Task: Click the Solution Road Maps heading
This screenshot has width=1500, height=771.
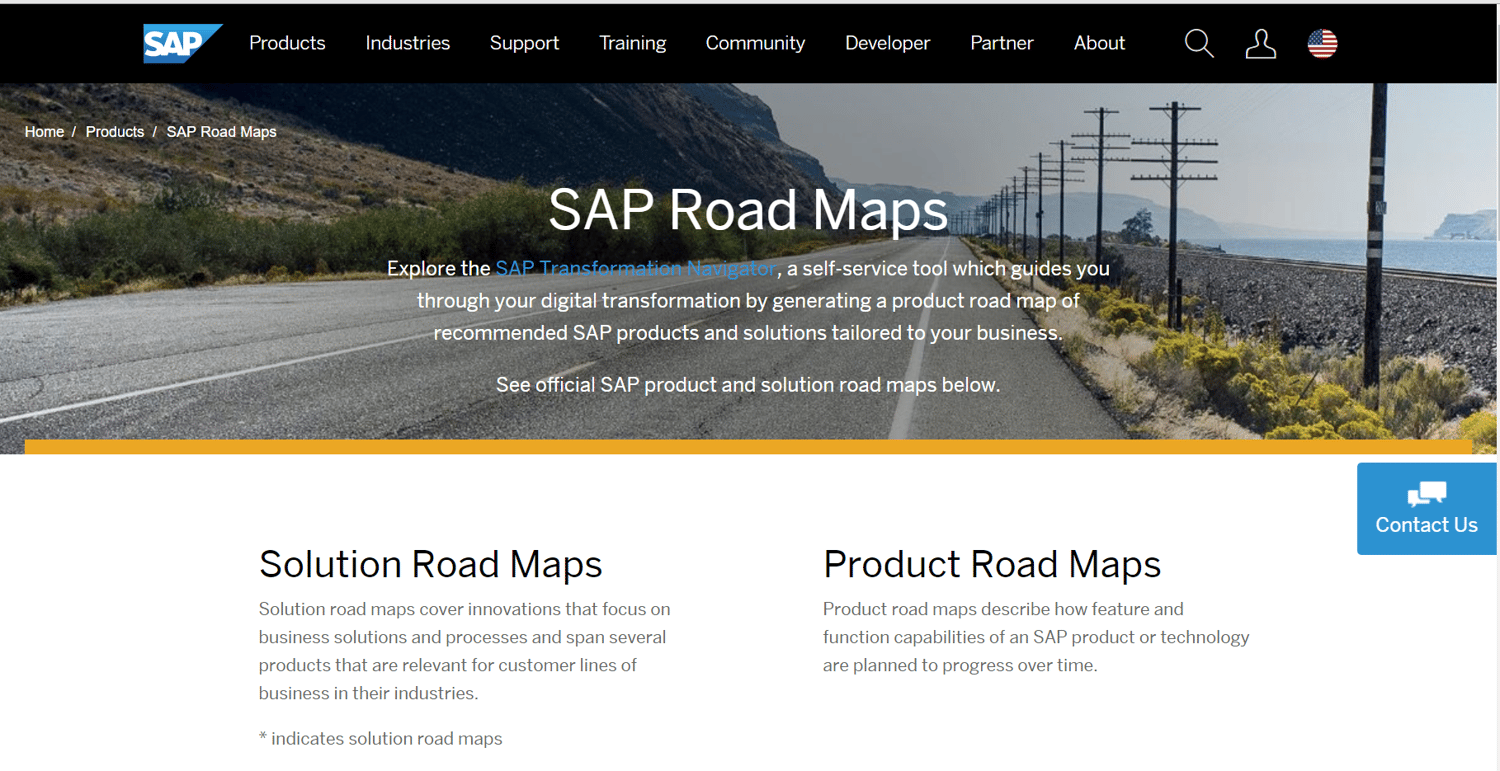Action: pos(430,564)
